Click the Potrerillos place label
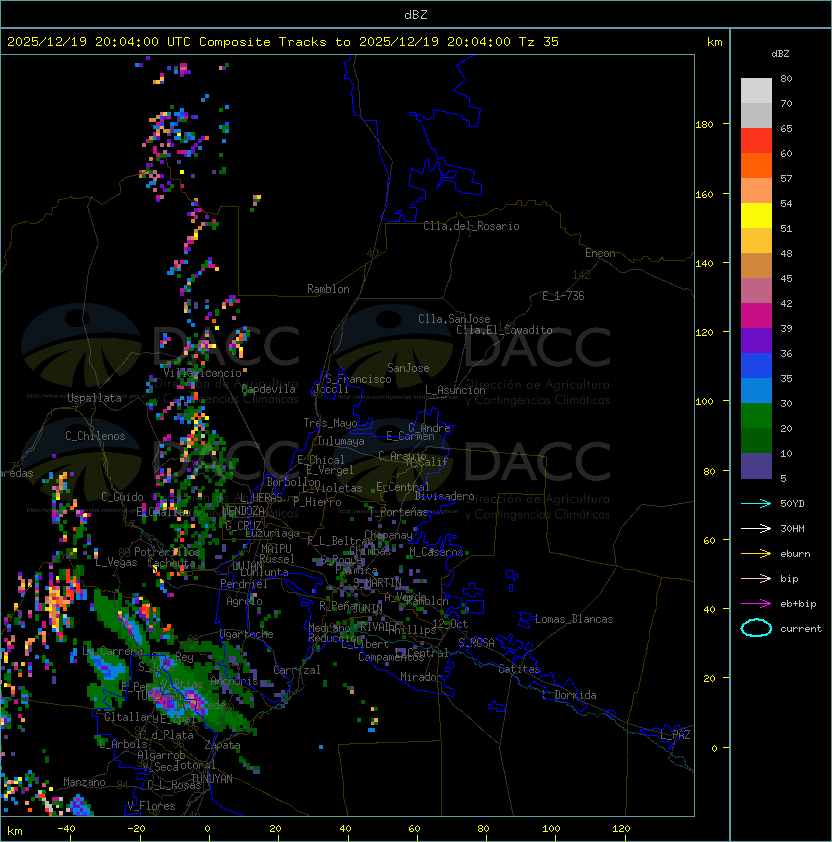This screenshot has height=842, width=832. (167, 552)
